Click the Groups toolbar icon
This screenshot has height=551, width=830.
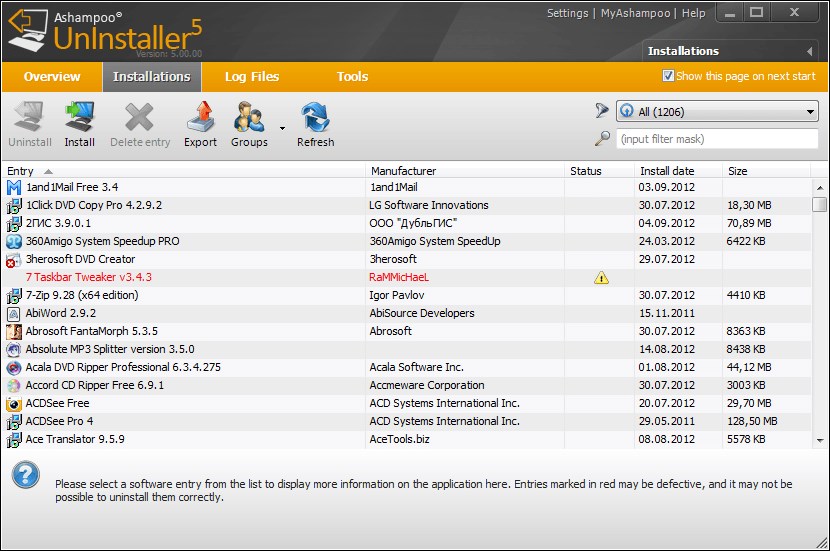coord(249,116)
